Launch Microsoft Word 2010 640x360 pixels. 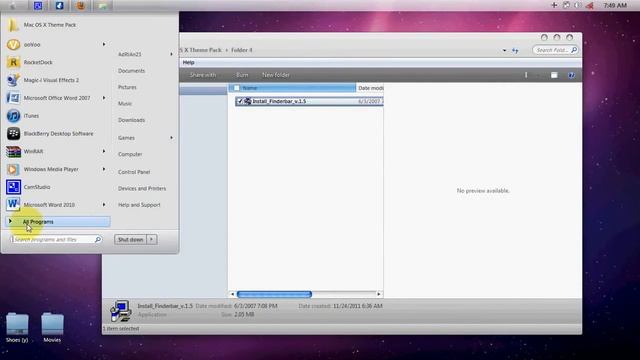(49, 205)
